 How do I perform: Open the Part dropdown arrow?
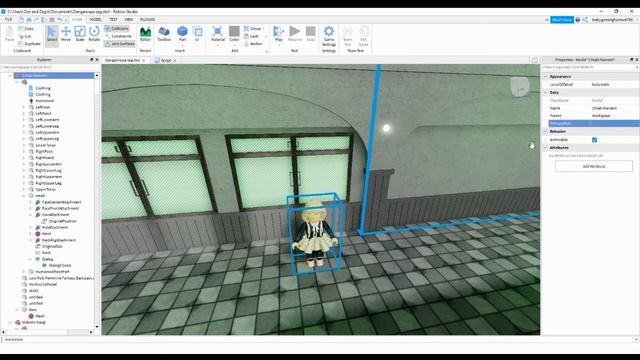click(x=182, y=45)
